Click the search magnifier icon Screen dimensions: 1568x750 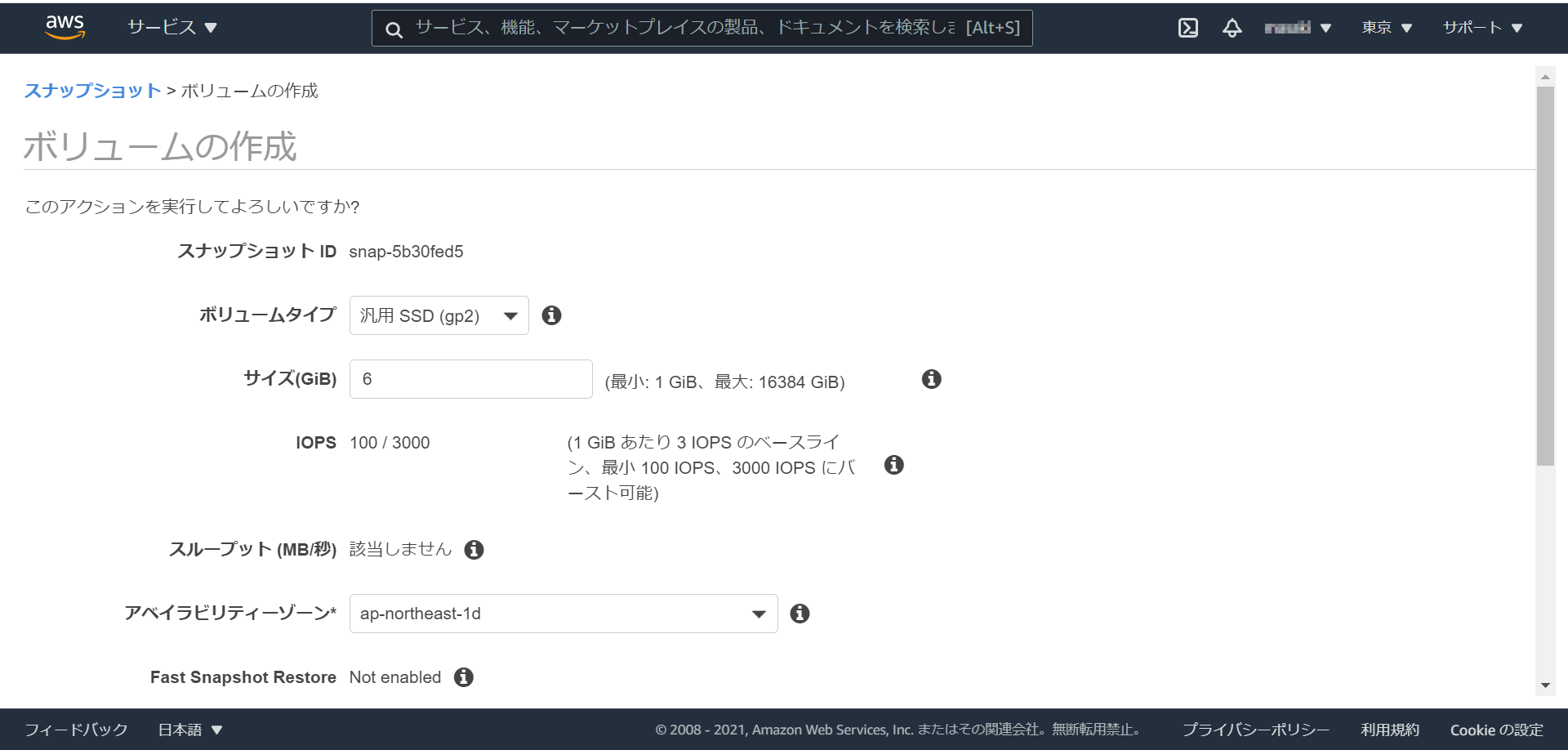coord(394,29)
